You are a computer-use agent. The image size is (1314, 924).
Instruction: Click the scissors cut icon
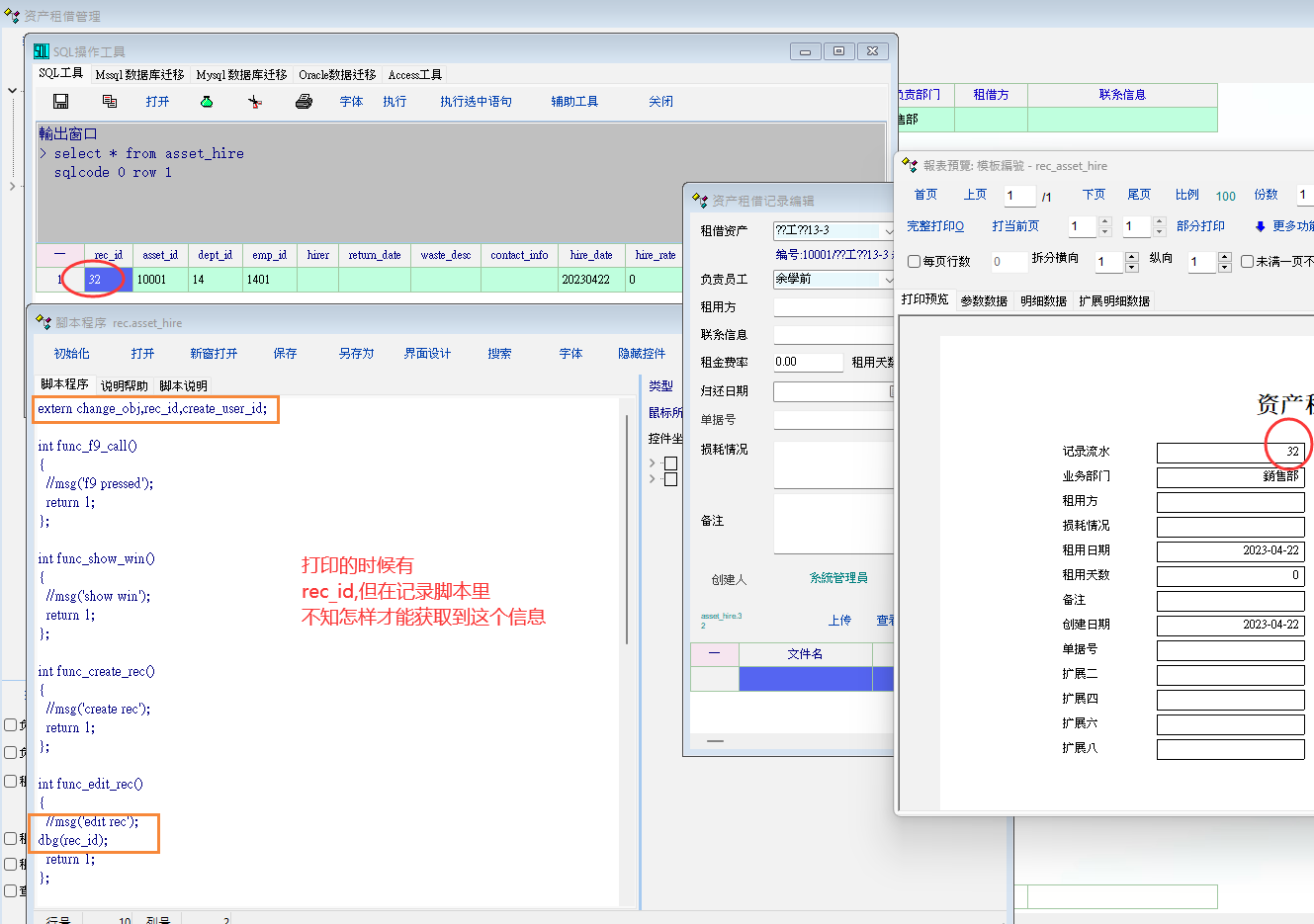255,102
